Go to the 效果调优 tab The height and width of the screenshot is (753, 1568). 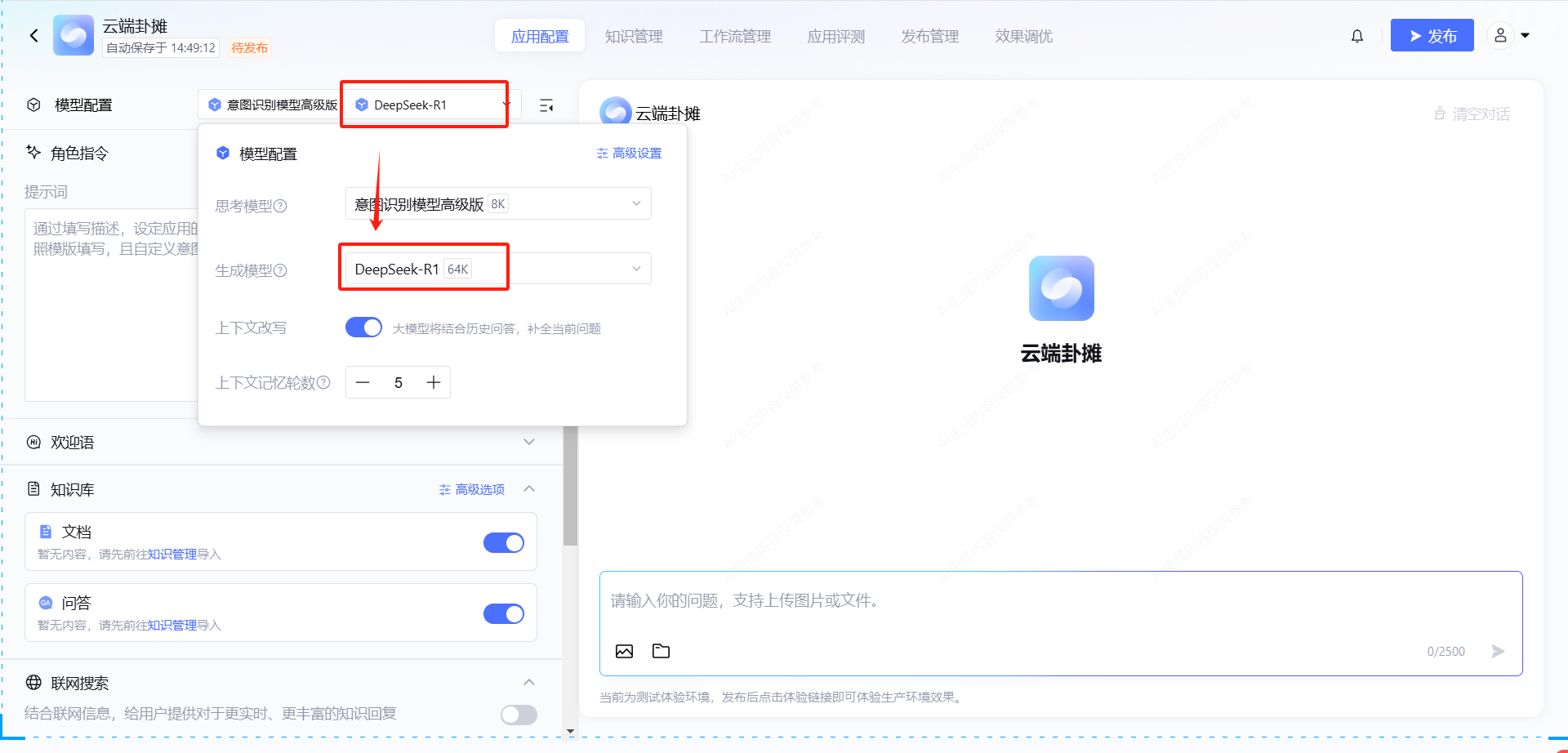click(1024, 36)
